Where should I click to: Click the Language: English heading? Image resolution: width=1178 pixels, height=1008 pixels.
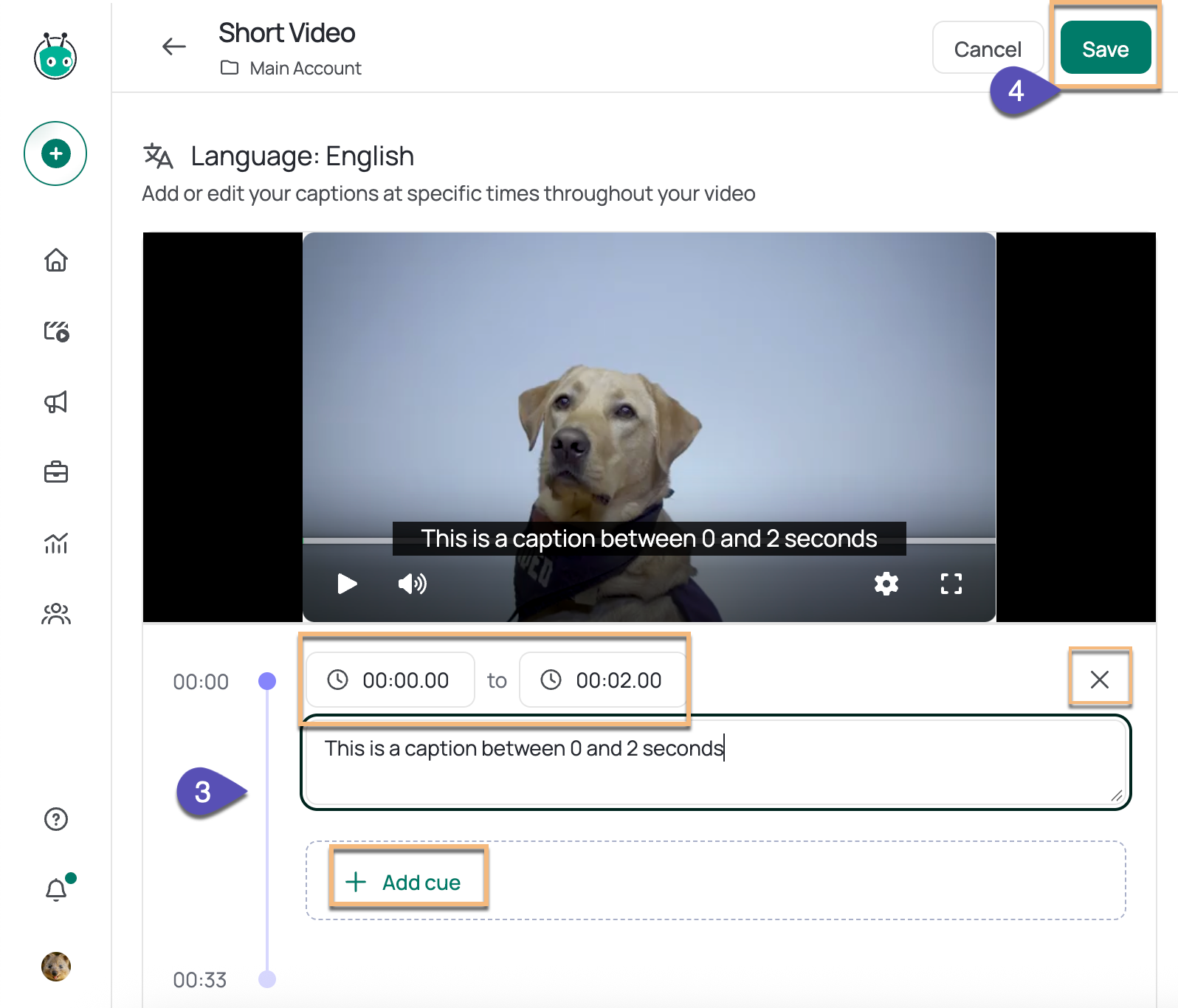click(302, 156)
